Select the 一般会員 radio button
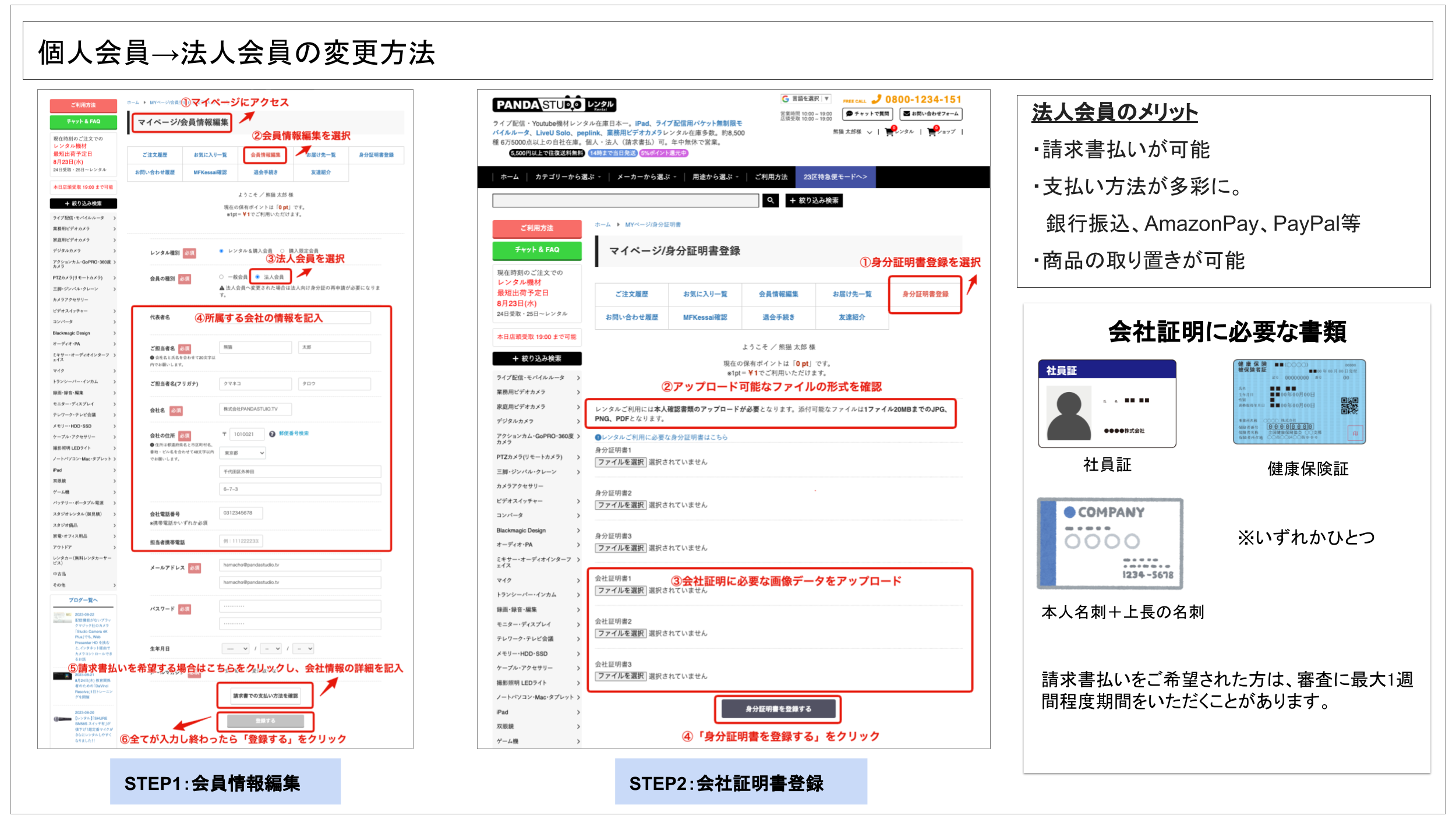 point(222,277)
